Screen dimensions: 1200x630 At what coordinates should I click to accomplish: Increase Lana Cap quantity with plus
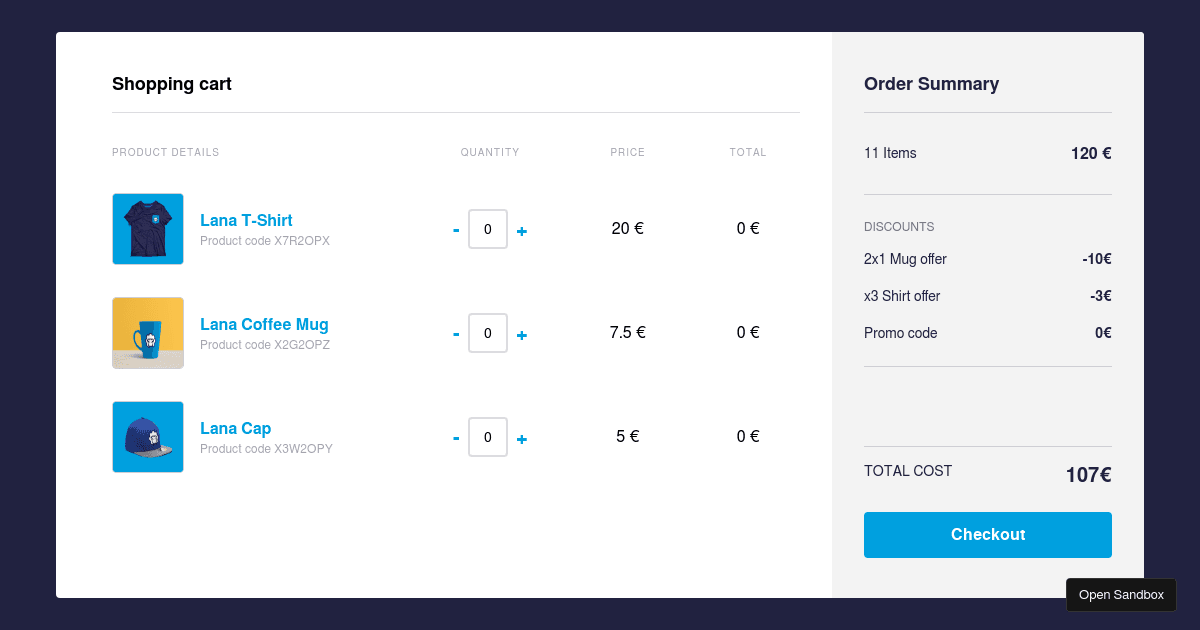(x=522, y=439)
